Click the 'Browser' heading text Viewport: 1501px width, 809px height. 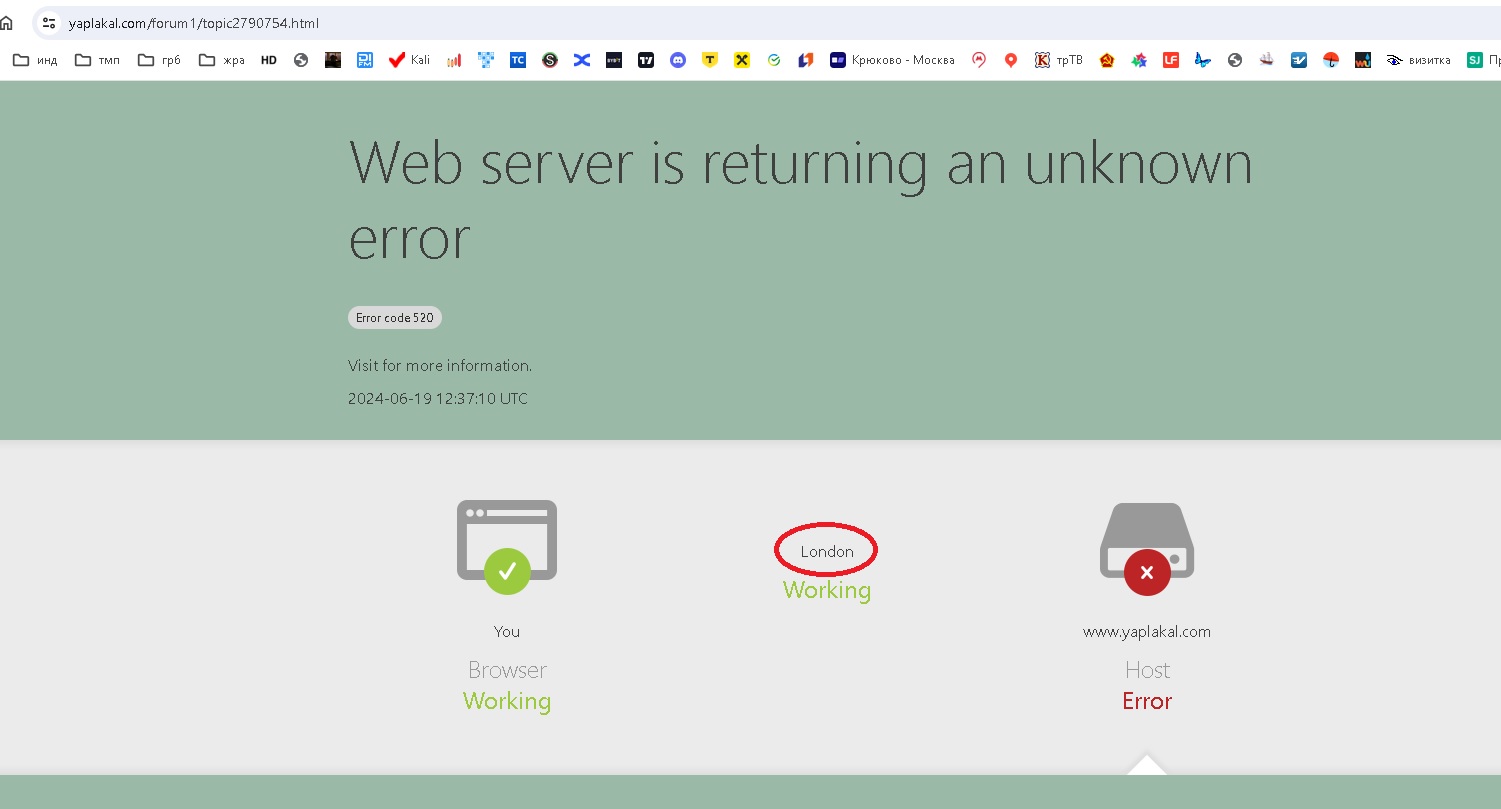[x=507, y=670]
